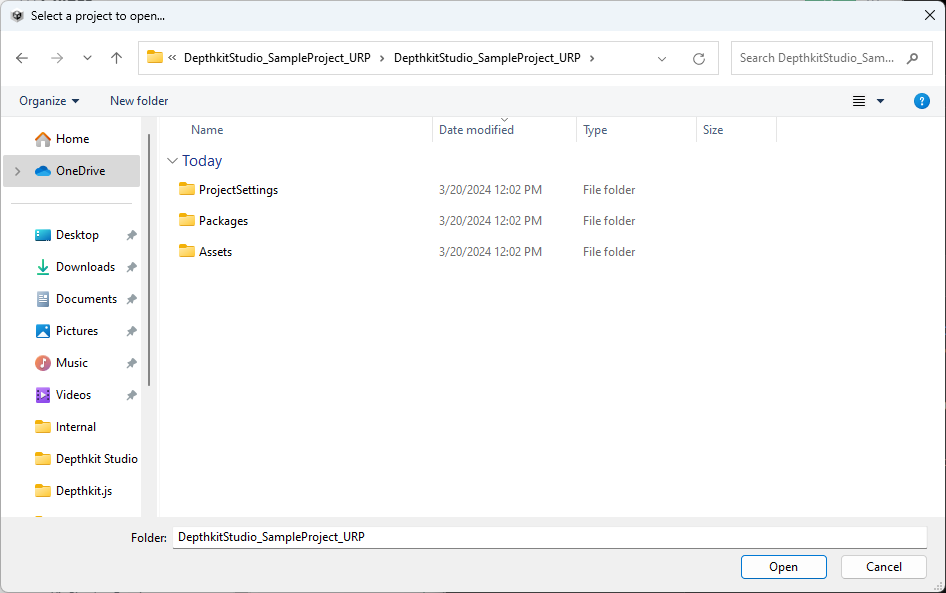Open the Organize menu
This screenshot has width=946, height=593.
pyautogui.click(x=48, y=101)
